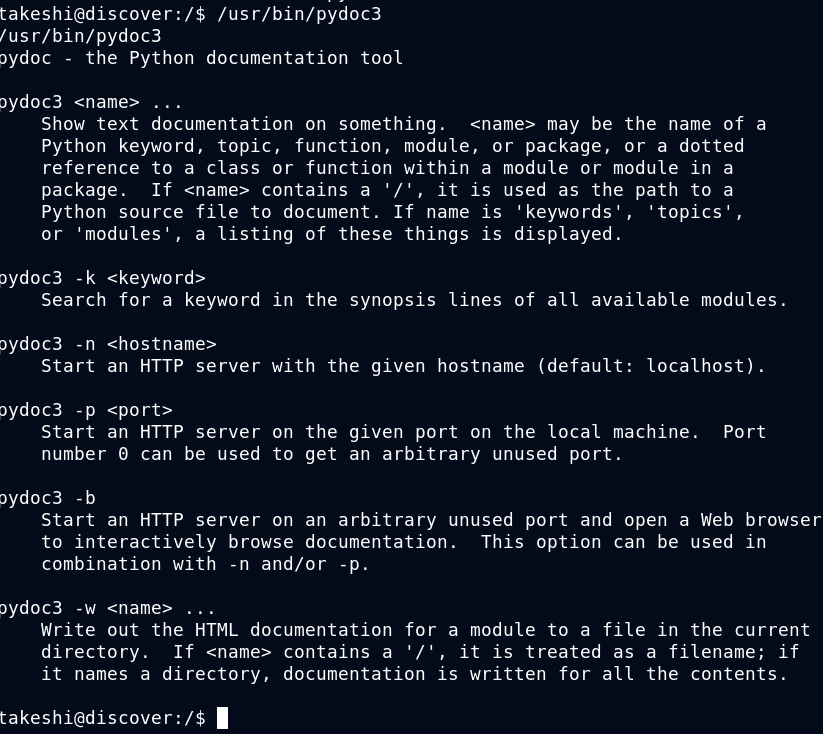Click the 'pydoc3 -n <hostname>' usage line
Viewport: 823px width, 734px height.
[x=108, y=344]
